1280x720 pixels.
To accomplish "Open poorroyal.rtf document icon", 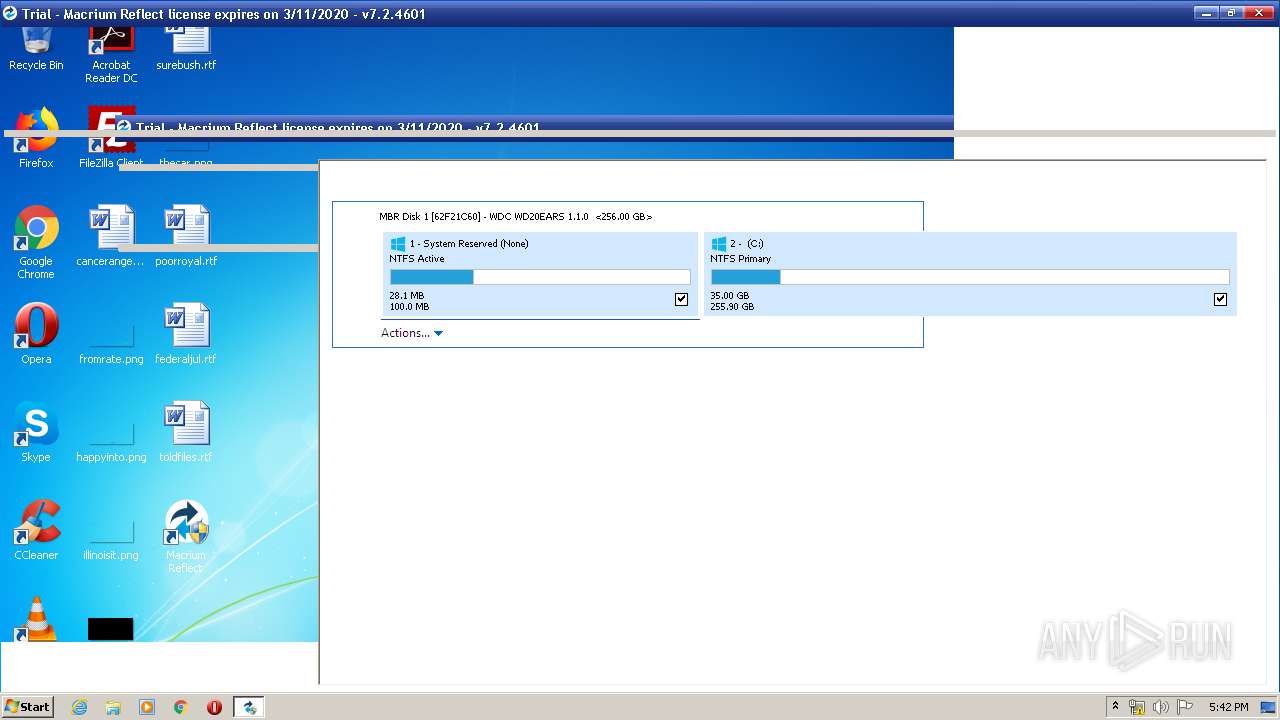I will [186, 236].
